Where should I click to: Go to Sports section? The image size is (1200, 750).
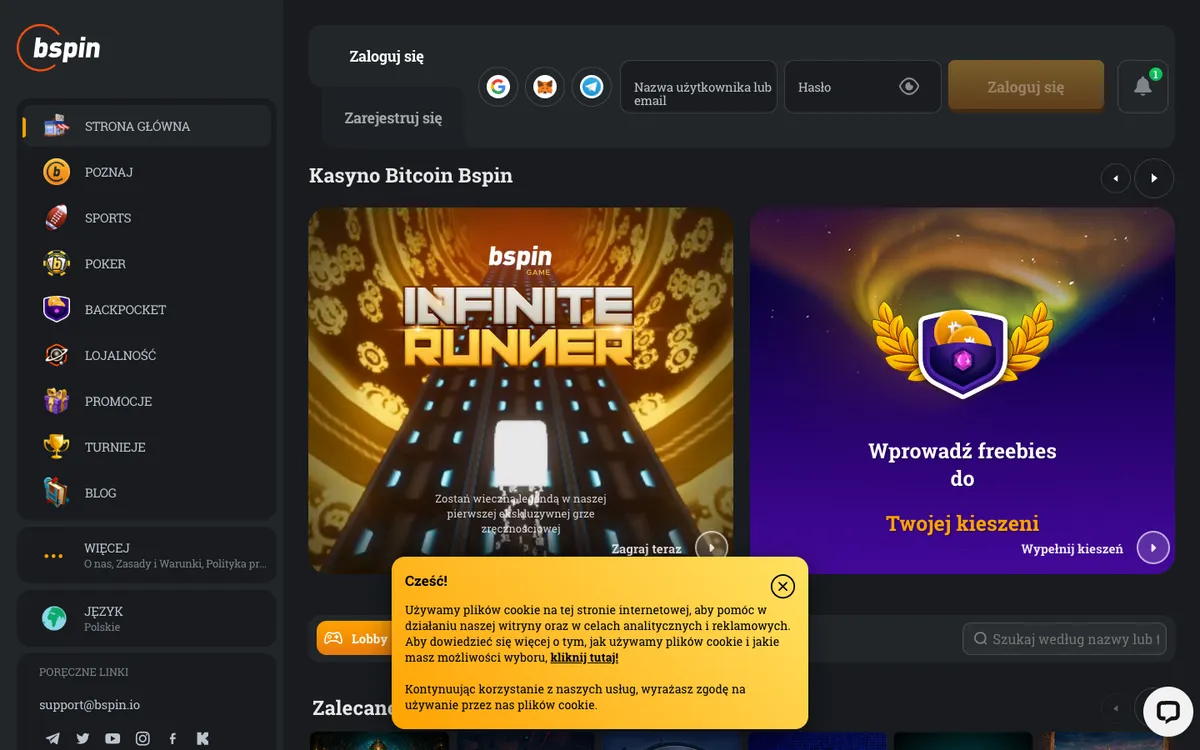click(147, 218)
